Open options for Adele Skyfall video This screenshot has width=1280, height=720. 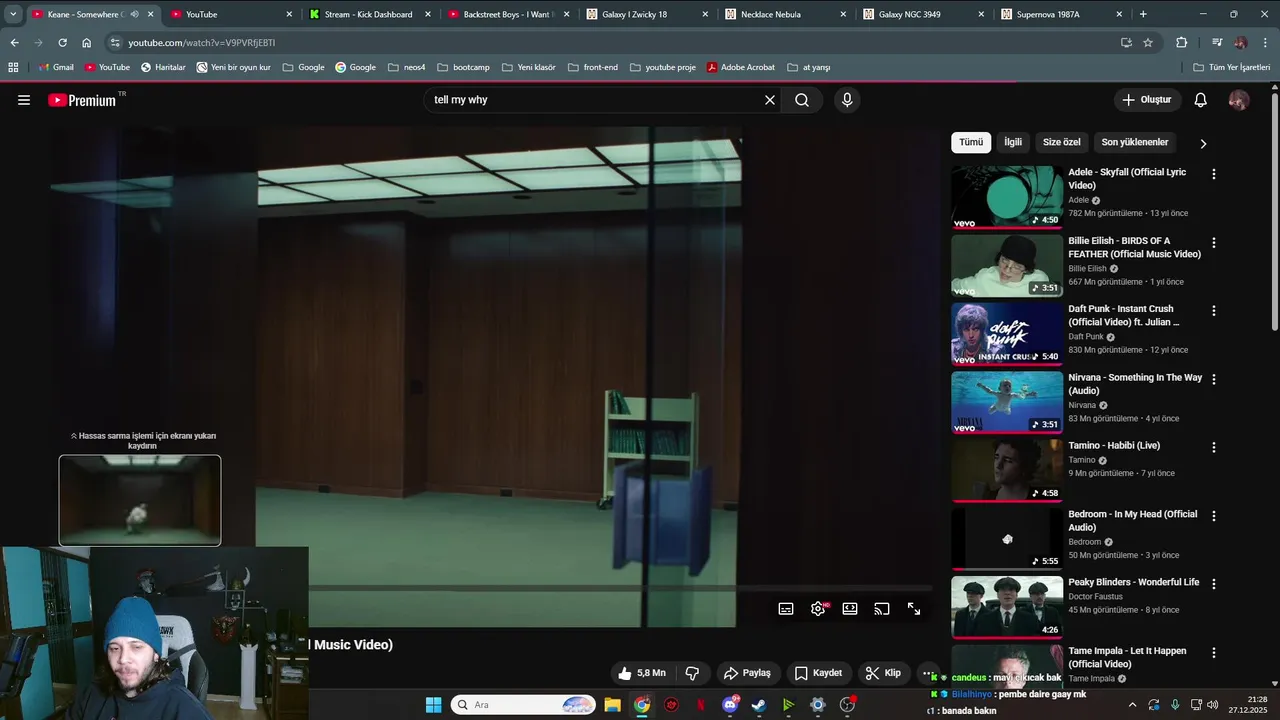[1214, 174]
